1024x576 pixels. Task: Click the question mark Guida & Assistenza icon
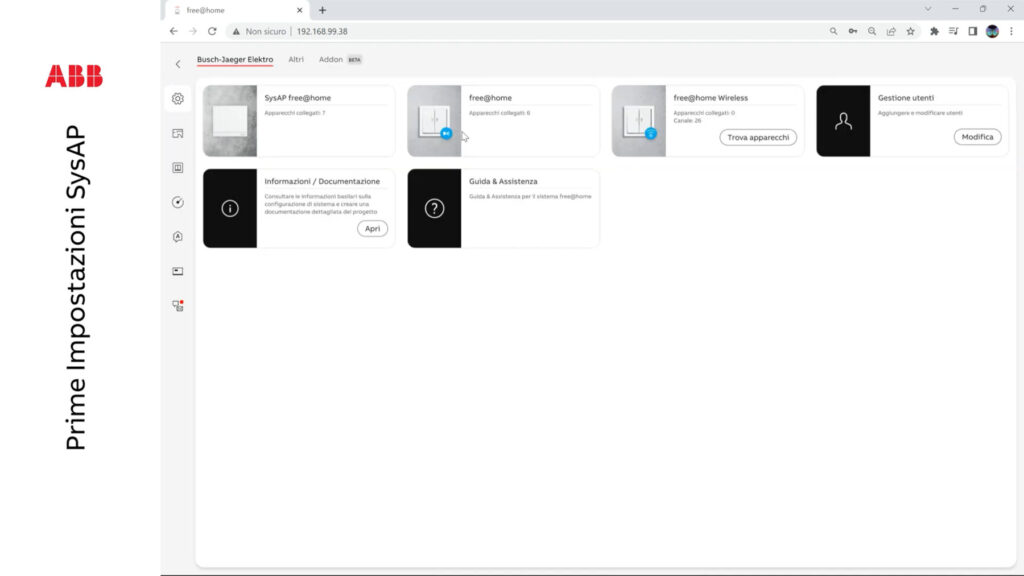[434, 208]
